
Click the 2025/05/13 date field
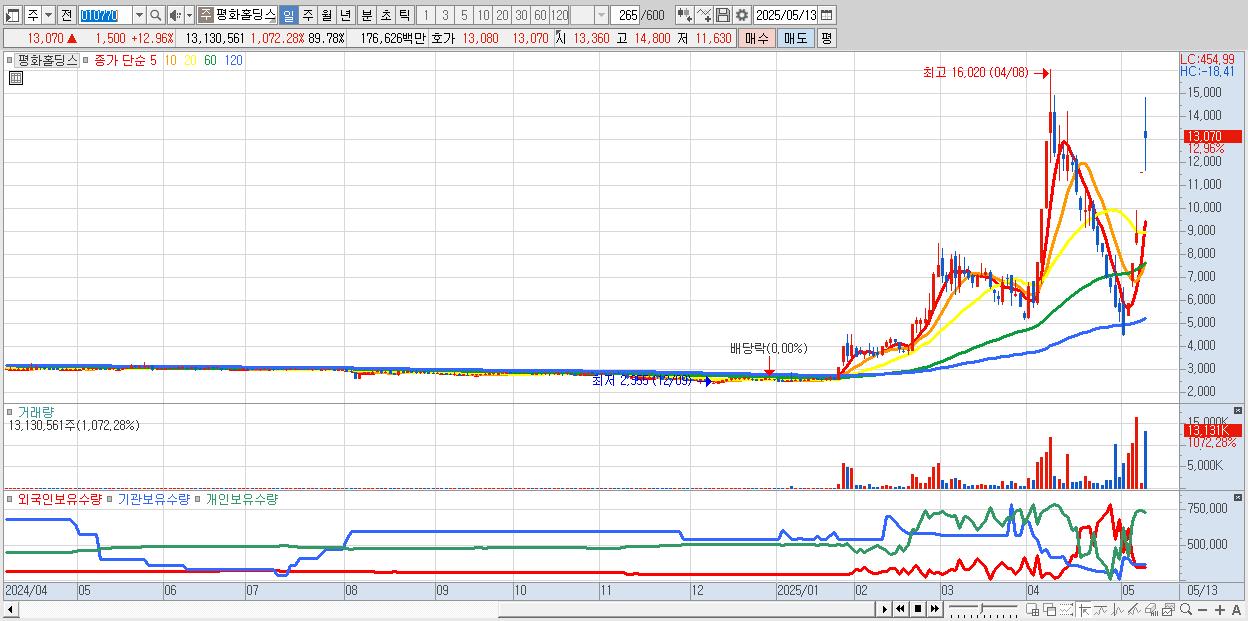787,15
